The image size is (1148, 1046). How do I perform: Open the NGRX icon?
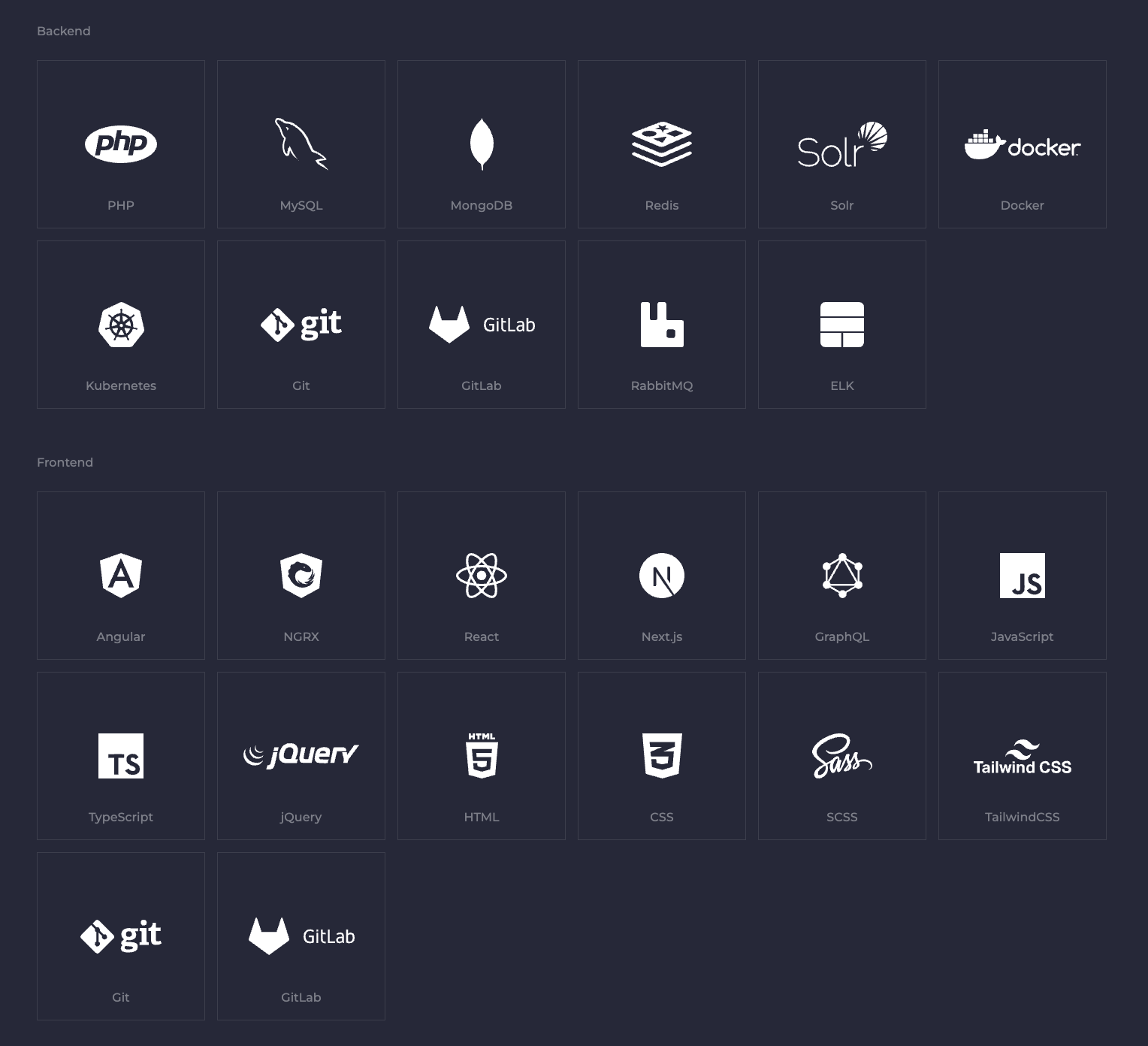[301, 576]
